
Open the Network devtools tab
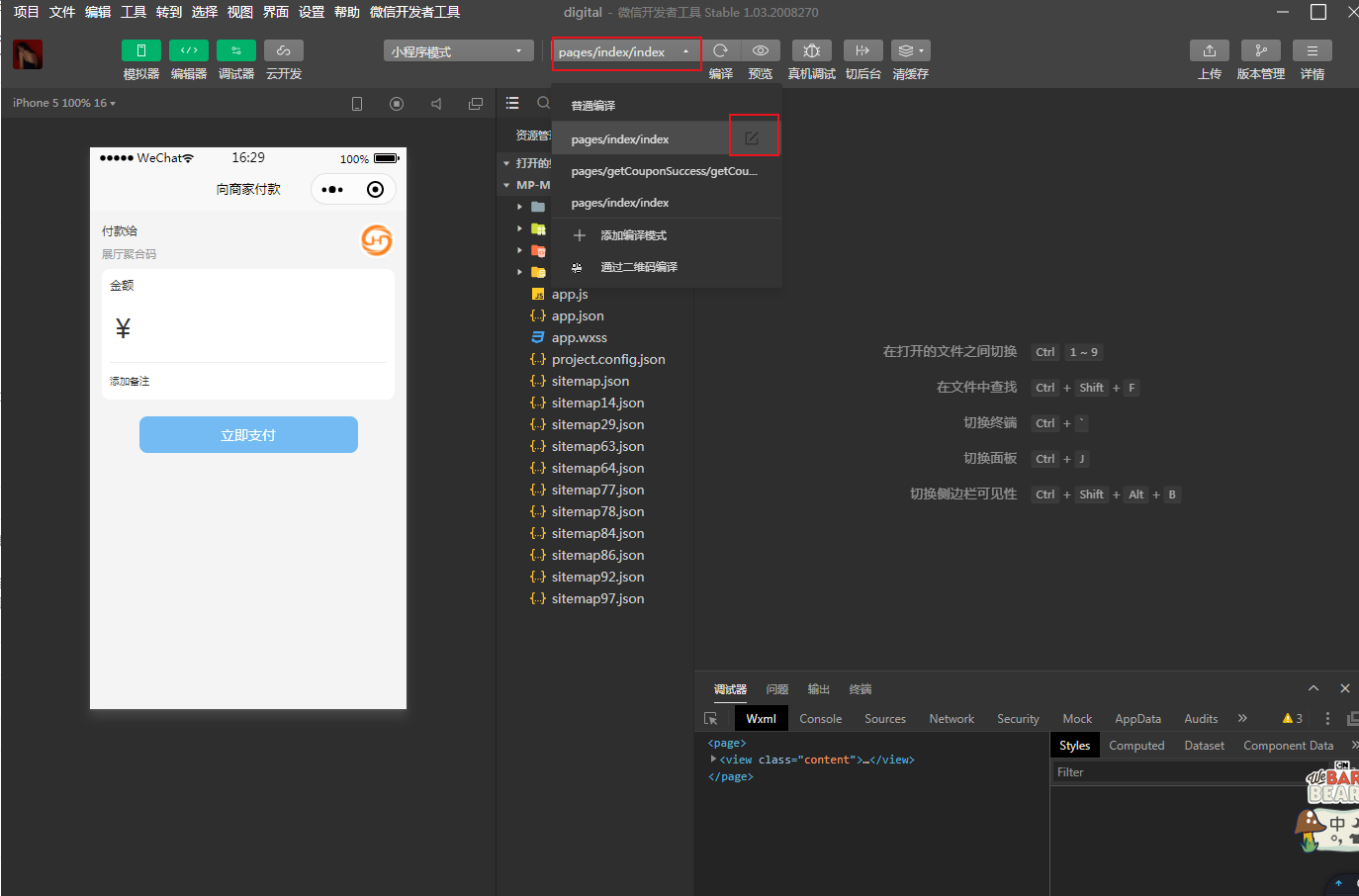pos(951,719)
